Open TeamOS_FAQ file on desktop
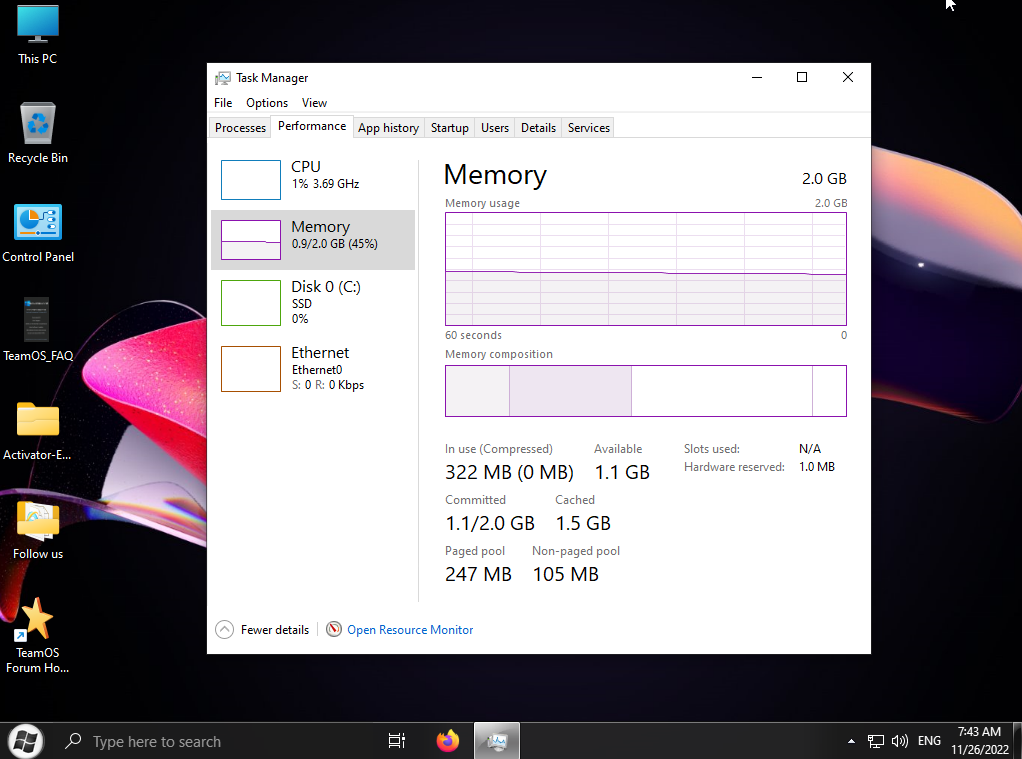Image resolution: width=1022 pixels, height=759 pixels. click(x=37, y=330)
